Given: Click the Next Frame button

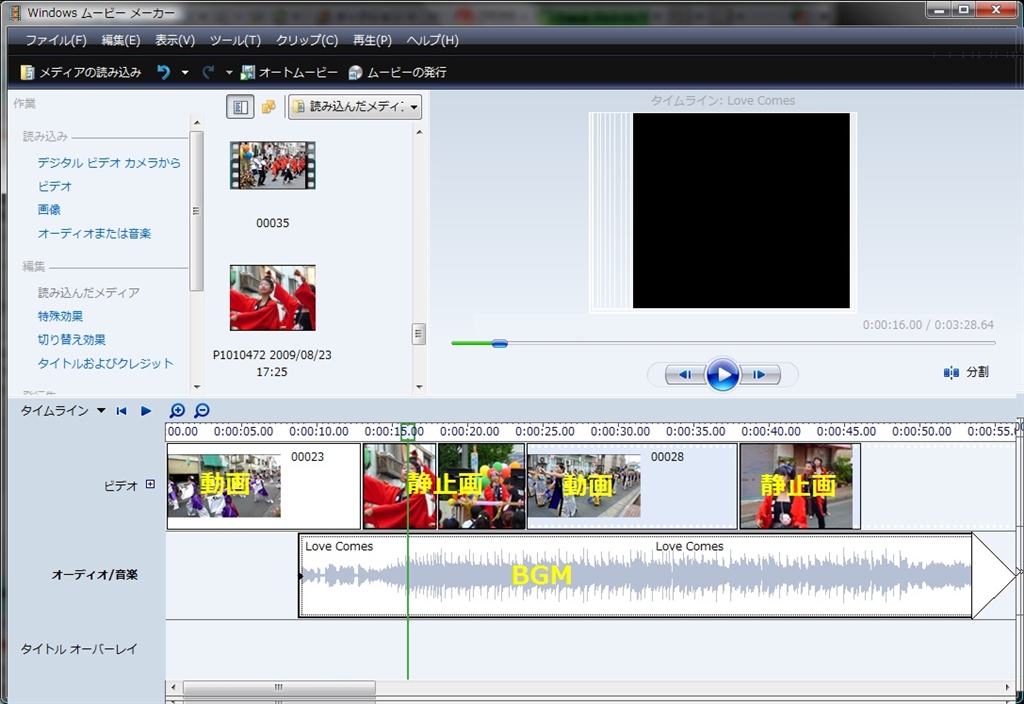Looking at the screenshot, I should pyautogui.click(x=760, y=375).
